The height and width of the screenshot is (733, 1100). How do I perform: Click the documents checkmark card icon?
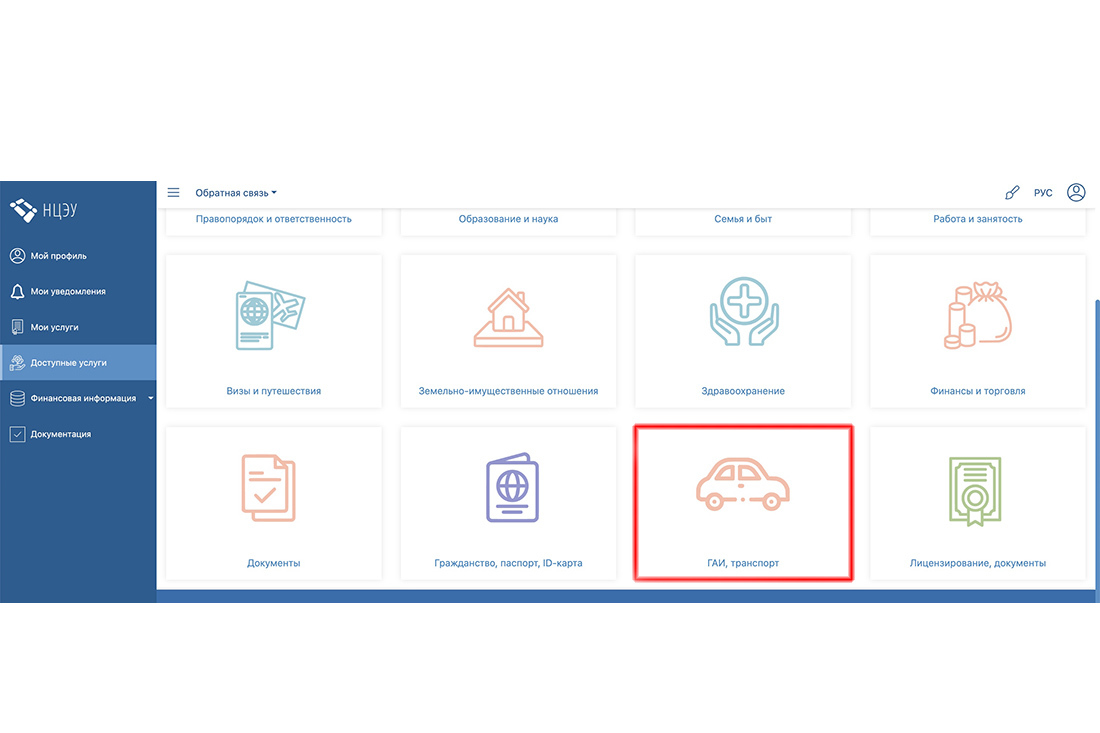point(269,488)
